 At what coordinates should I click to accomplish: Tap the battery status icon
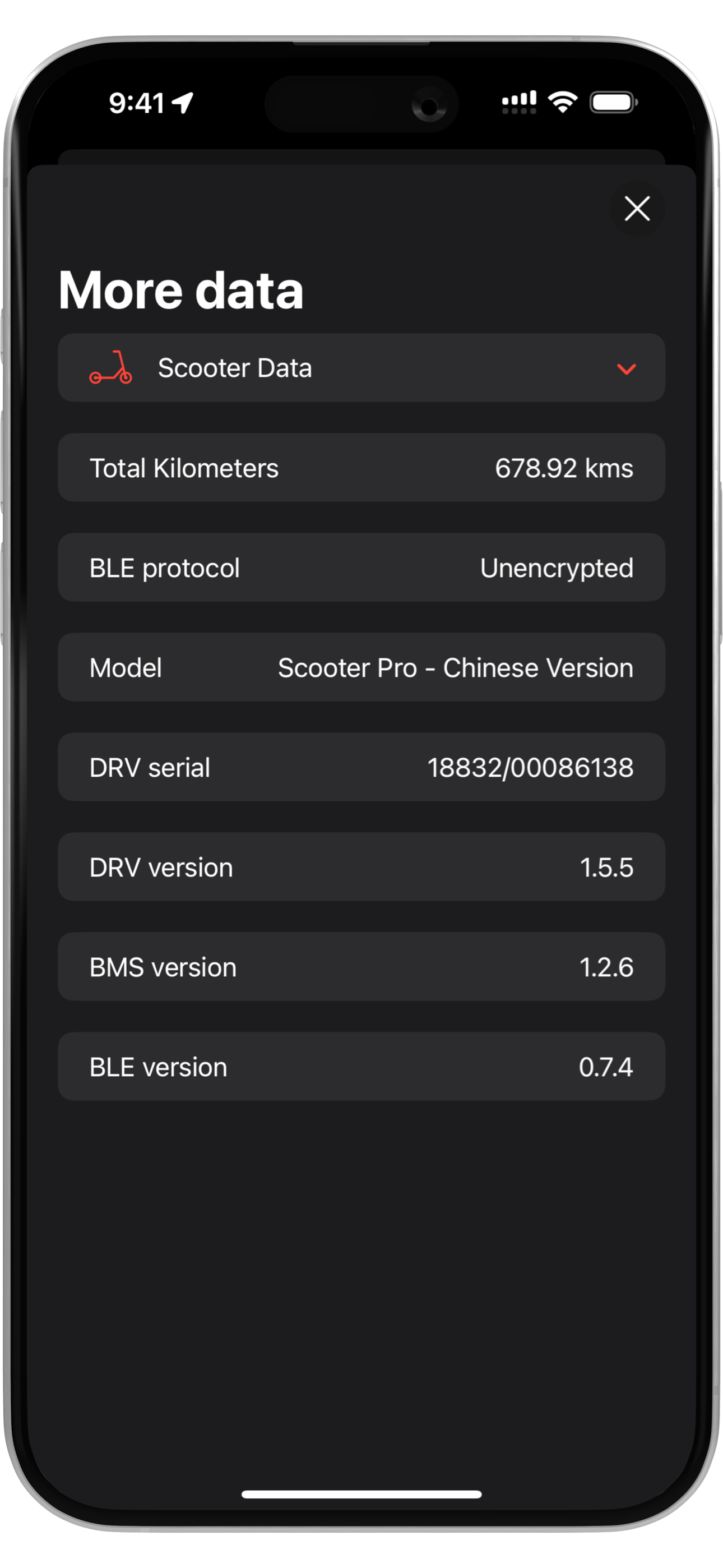click(614, 102)
